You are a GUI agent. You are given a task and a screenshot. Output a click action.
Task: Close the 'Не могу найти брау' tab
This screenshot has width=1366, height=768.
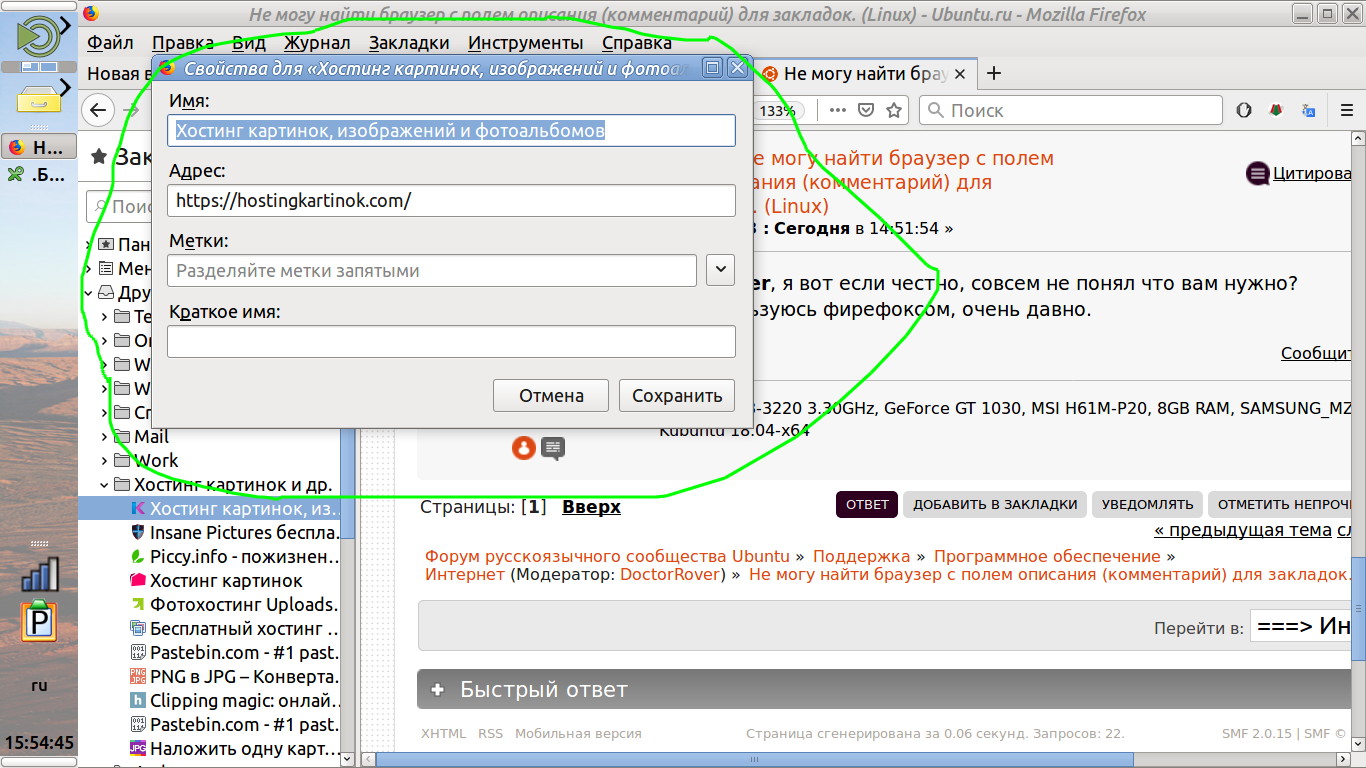point(960,74)
